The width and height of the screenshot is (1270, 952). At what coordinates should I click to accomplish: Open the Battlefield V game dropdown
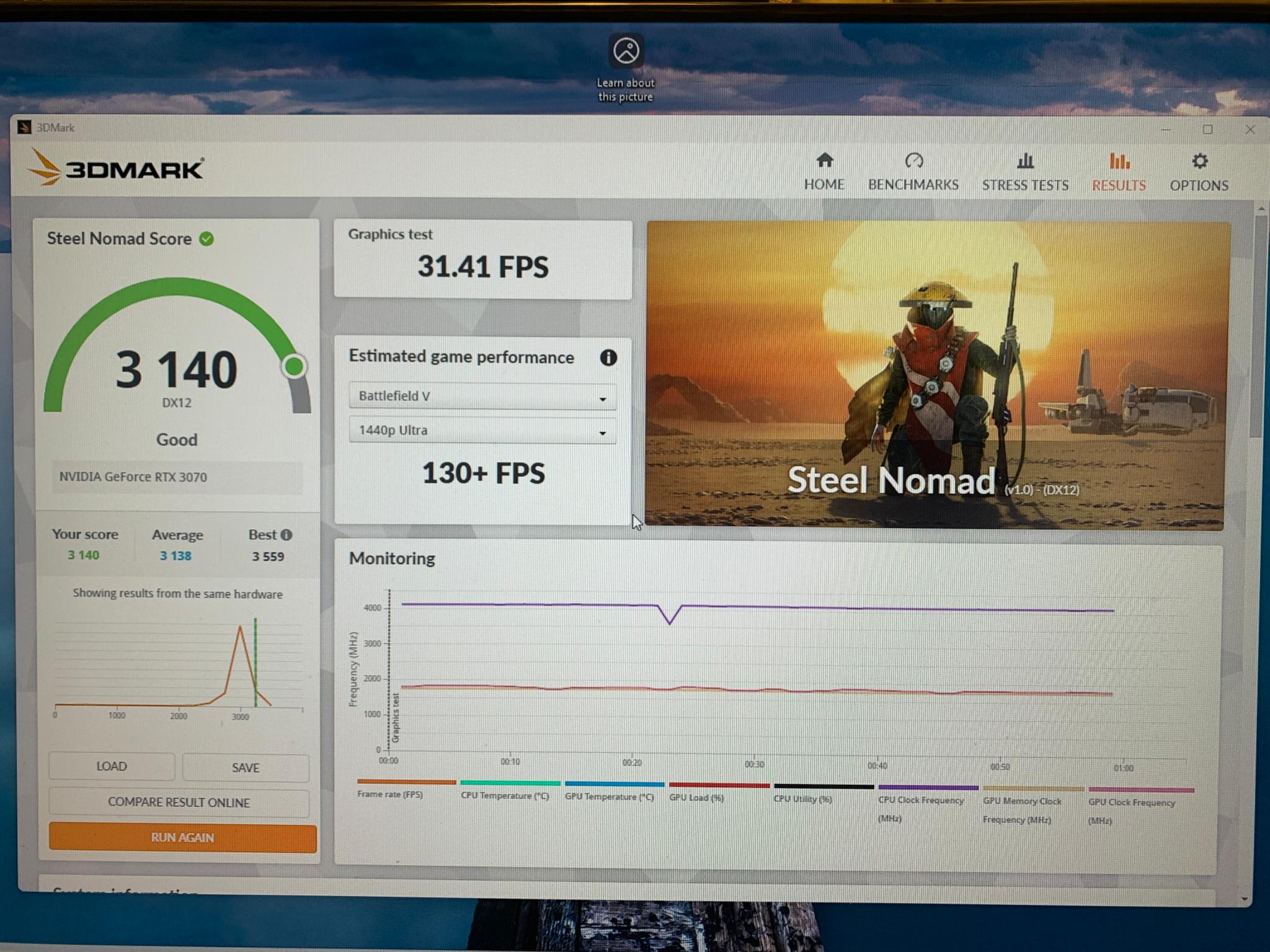tap(482, 397)
